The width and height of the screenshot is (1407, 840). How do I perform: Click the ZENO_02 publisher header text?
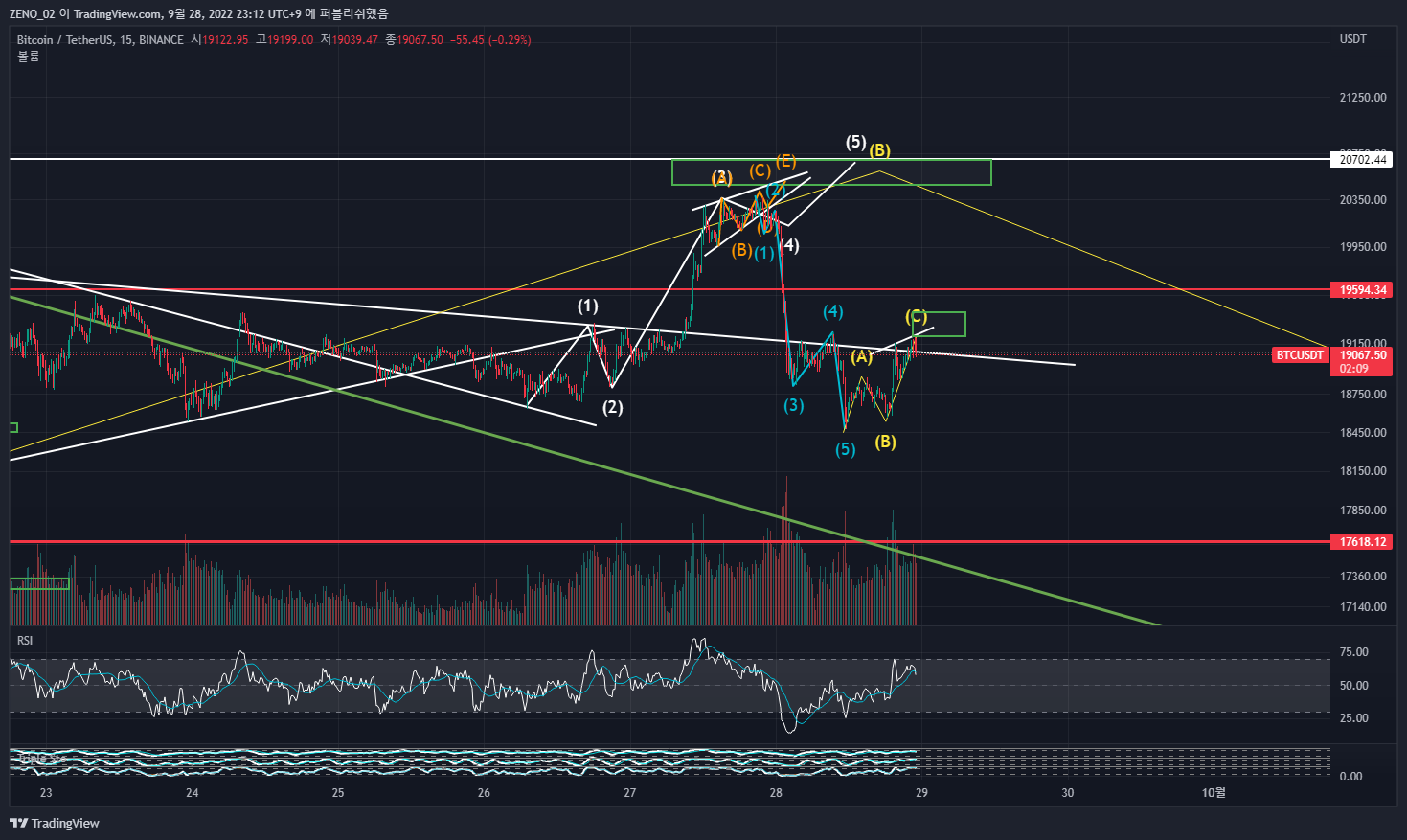[x=33, y=13]
